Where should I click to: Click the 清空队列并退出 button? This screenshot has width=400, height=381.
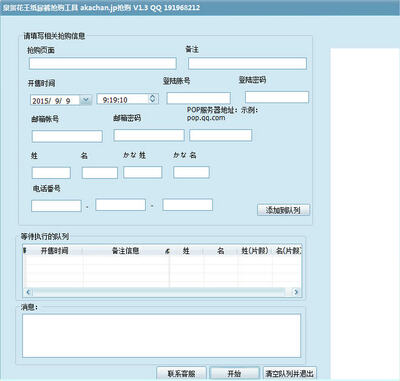pyautogui.click(x=289, y=373)
